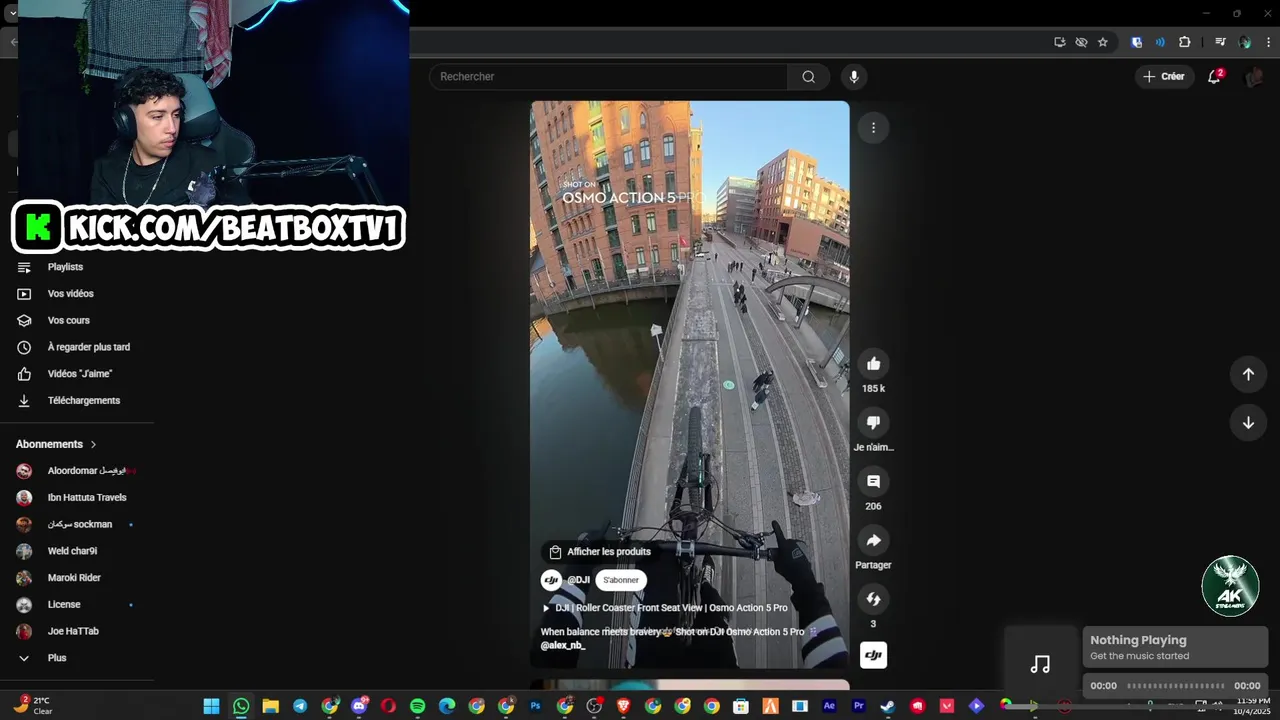The image size is (1280, 720).
Task: Open After Effects from the taskbar
Action: 829,706
